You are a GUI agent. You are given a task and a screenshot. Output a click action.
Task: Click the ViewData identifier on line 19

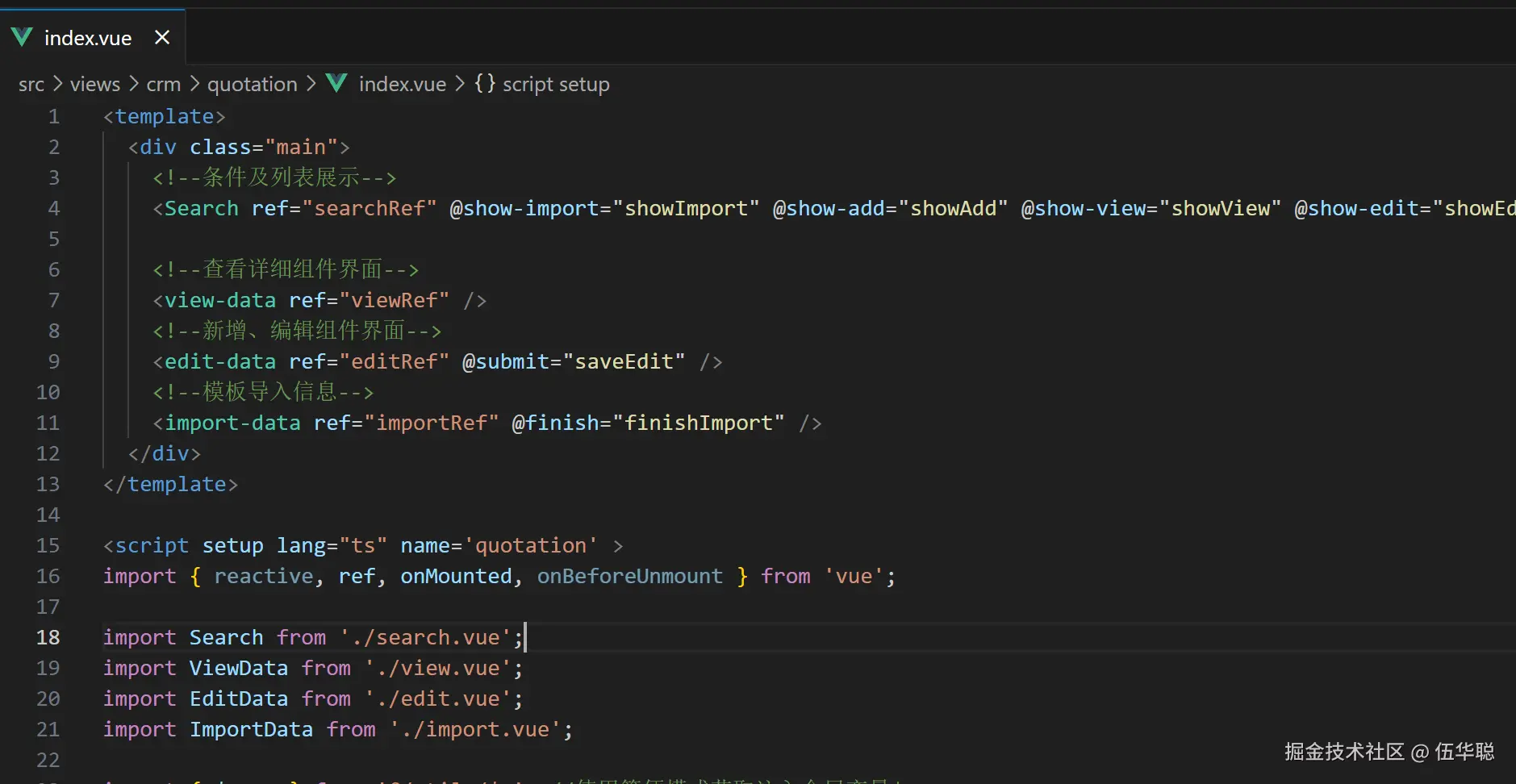[239, 669]
